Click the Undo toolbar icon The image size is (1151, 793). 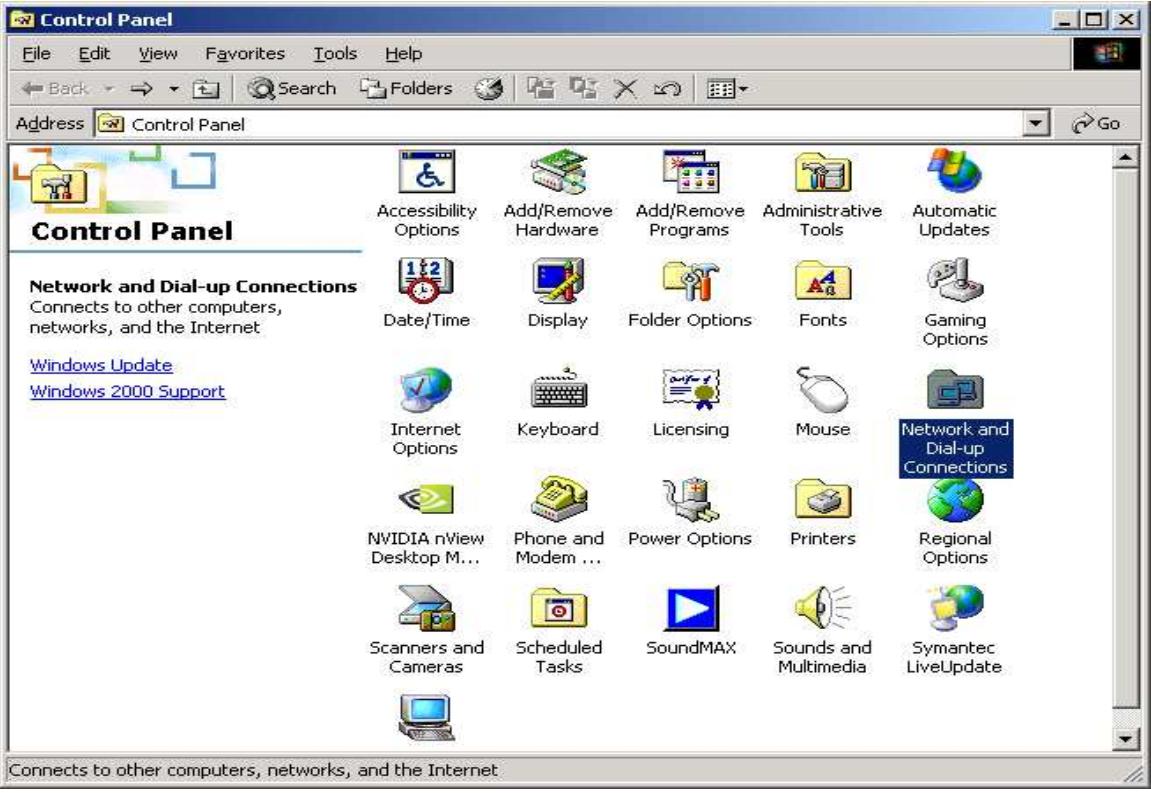(x=667, y=89)
